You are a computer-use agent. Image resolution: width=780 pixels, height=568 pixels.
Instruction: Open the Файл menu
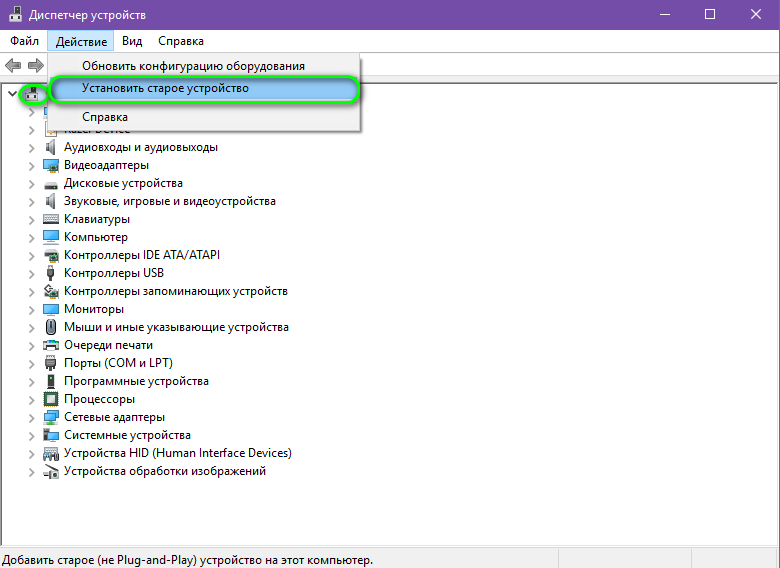point(25,41)
